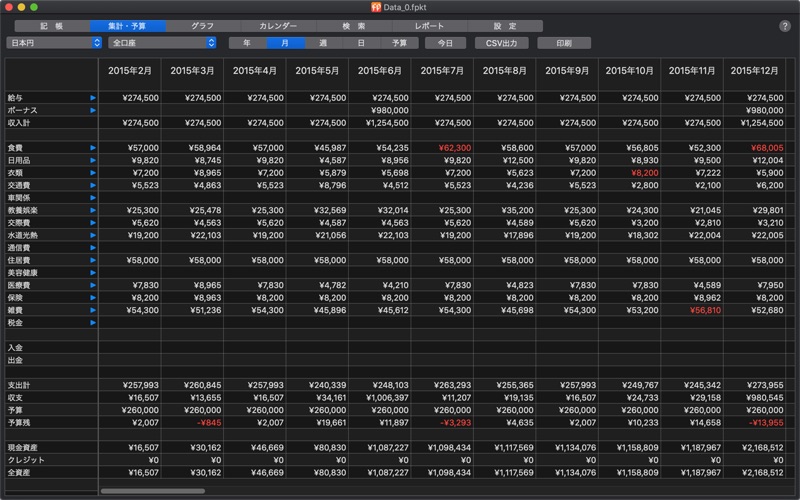Expand the 衣類 row arrow

pos(93,173)
